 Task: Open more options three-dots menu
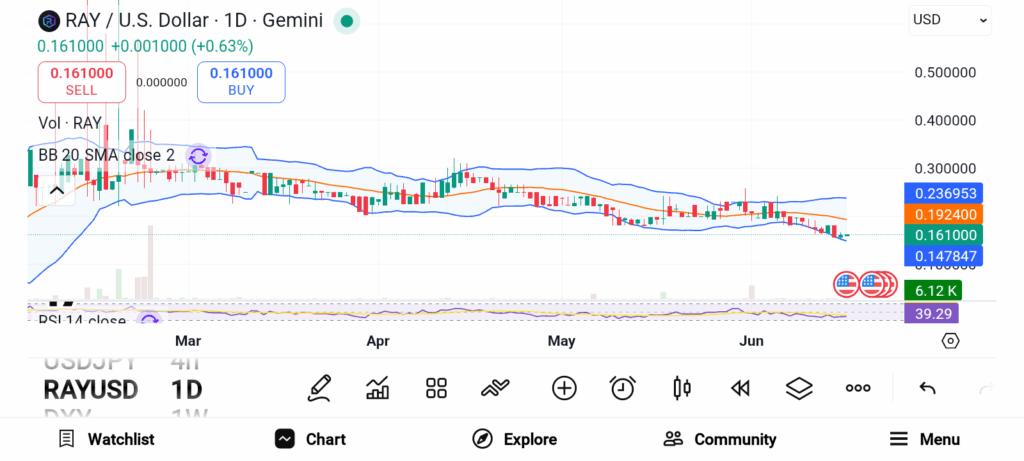[858, 388]
